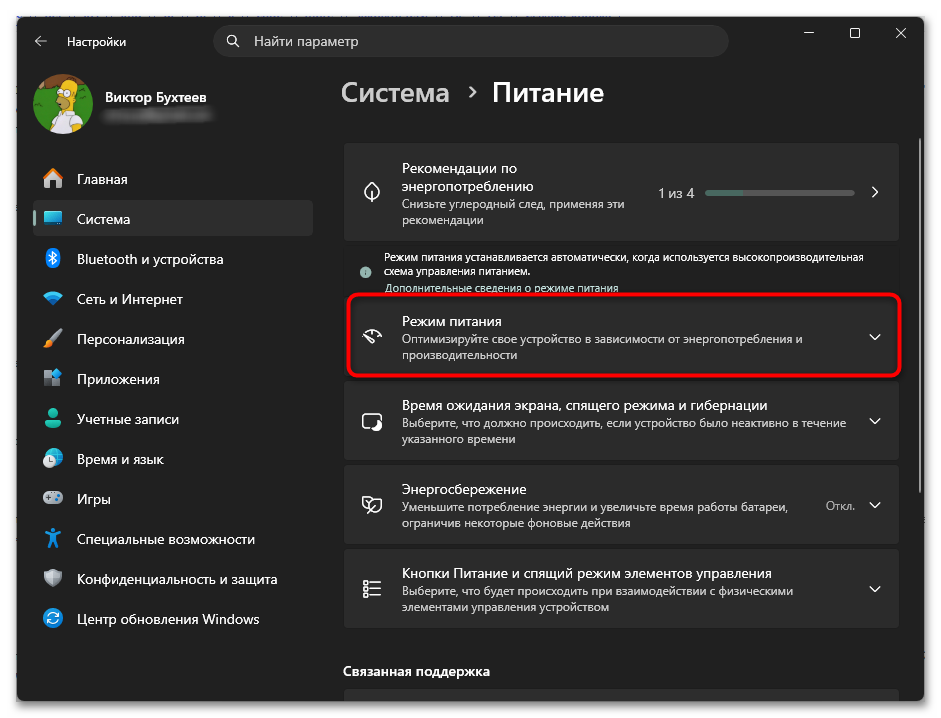Click the Энергосбережение battery-leaf icon
The image size is (941, 718).
tap(372, 505)
